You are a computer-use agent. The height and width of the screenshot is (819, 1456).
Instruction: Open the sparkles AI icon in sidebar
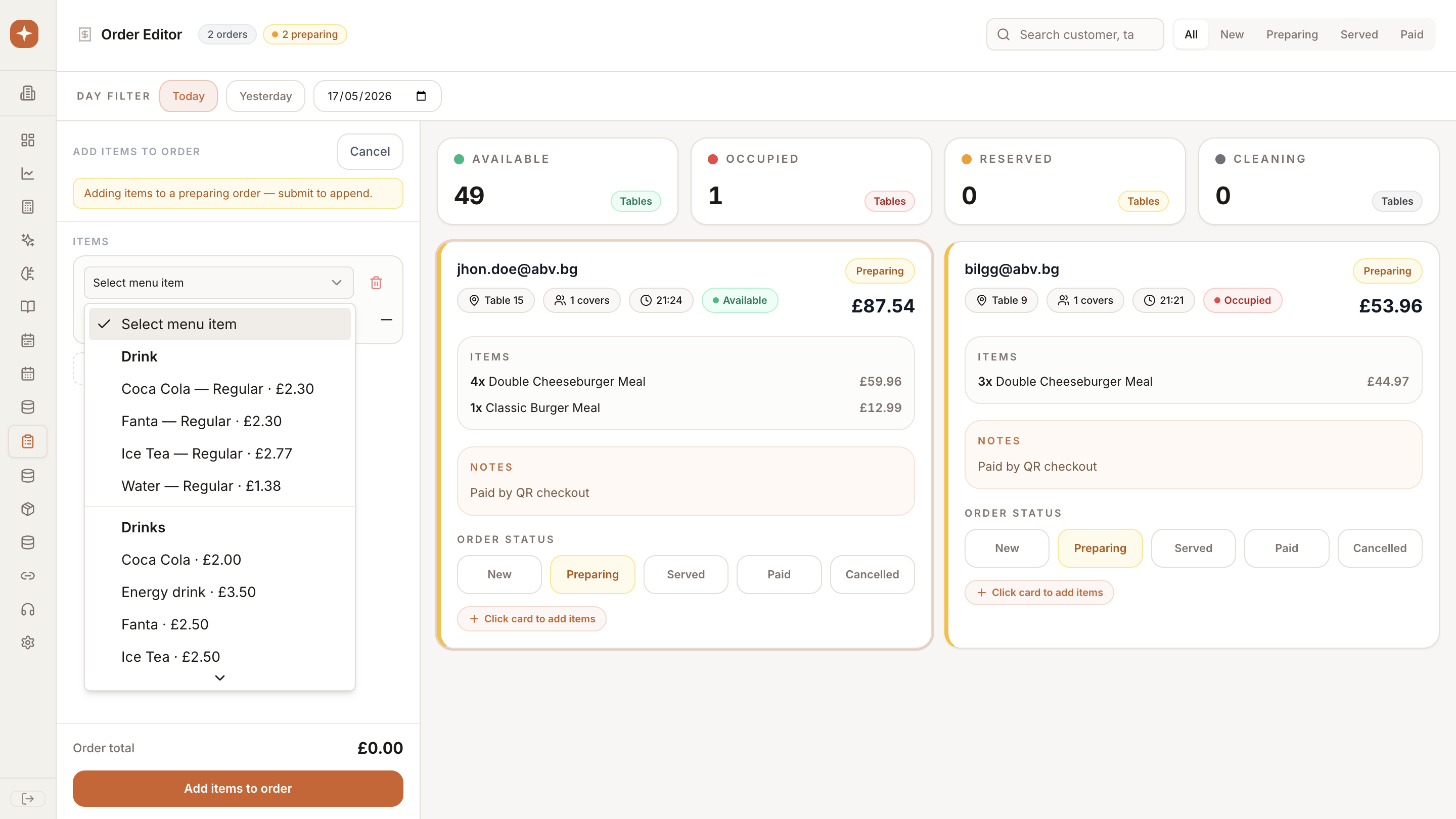pyautogui.click(x=28, y=240)
